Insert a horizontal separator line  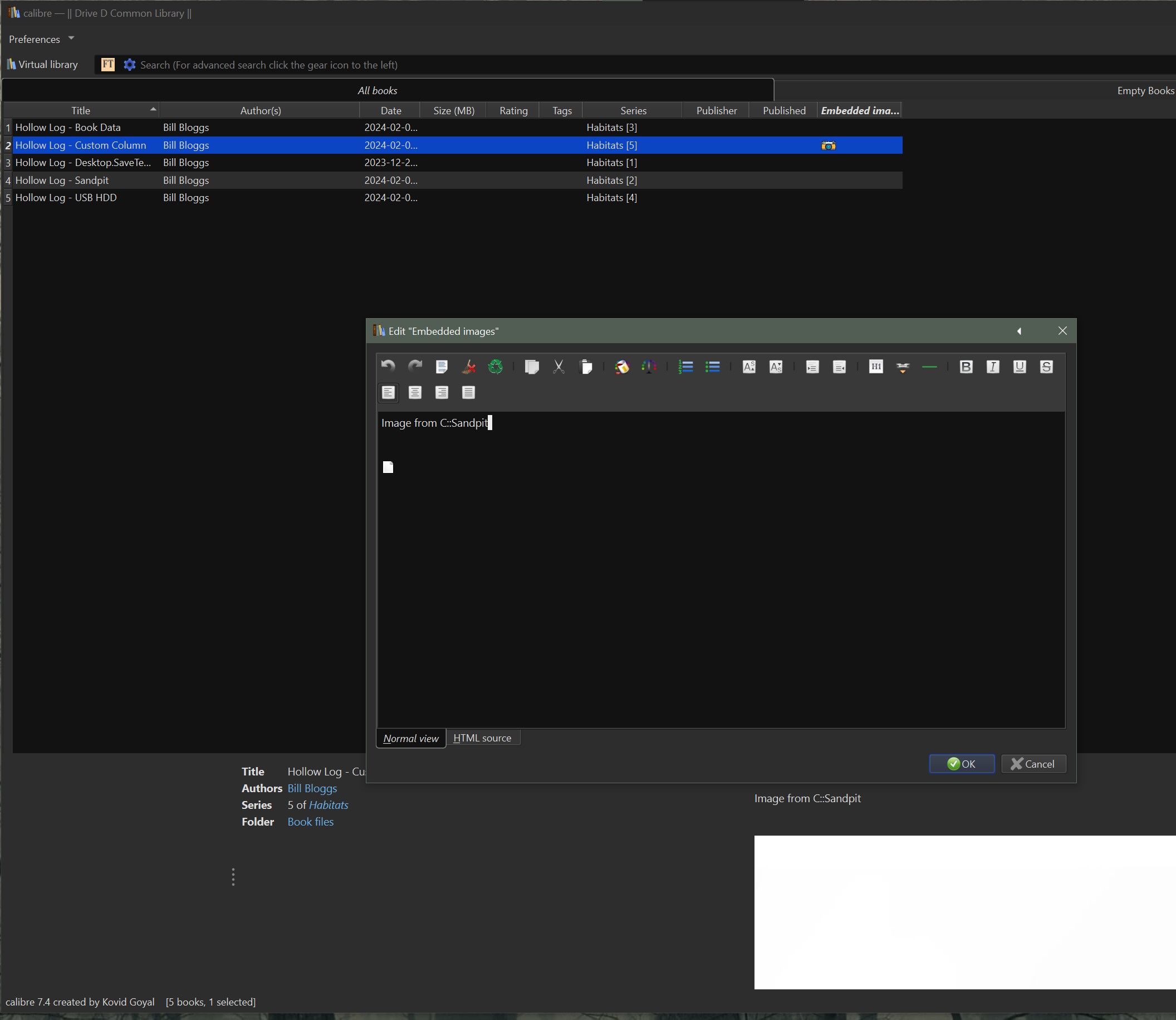[929, 367]
